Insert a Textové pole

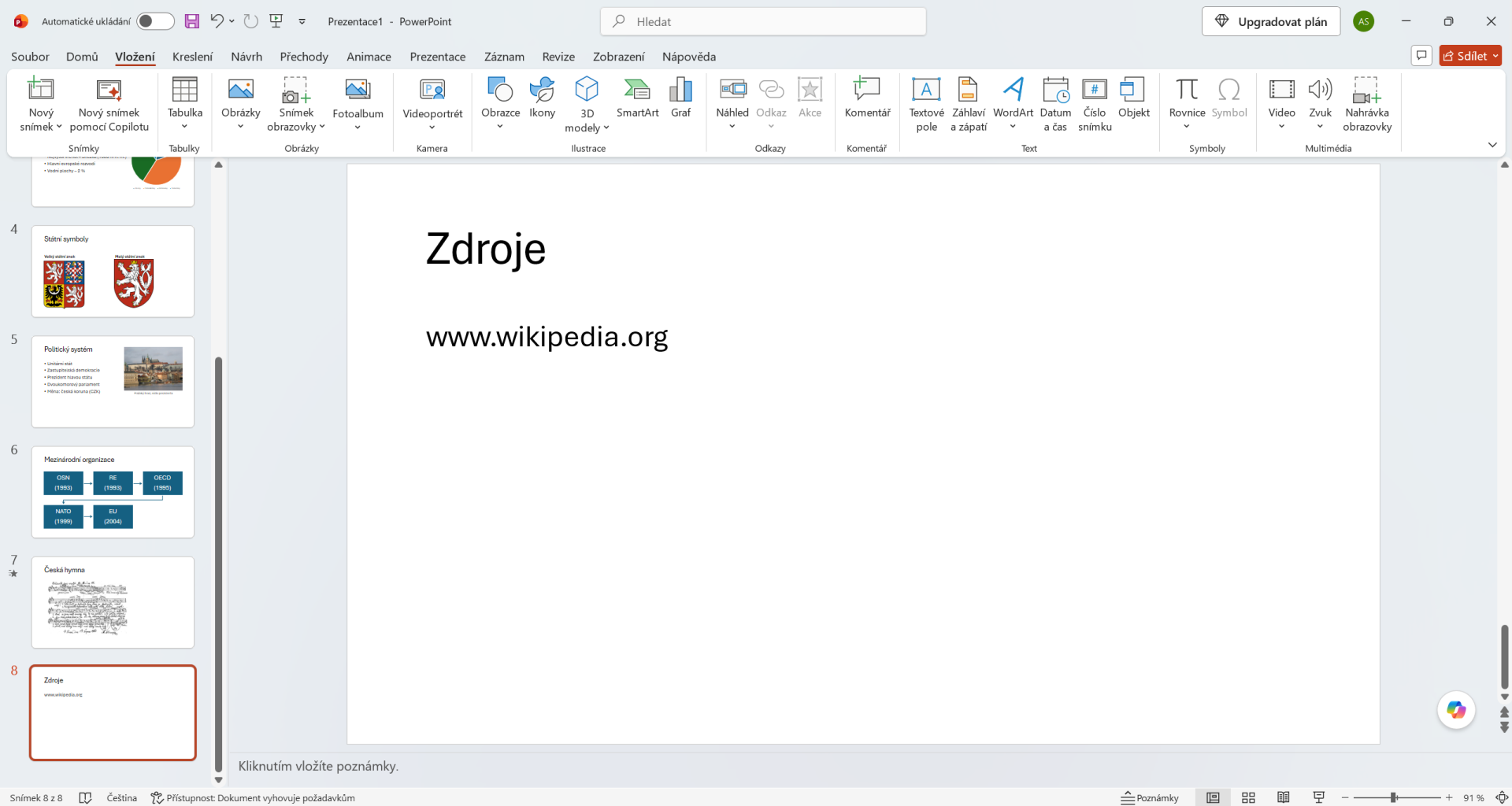(926, 103)
